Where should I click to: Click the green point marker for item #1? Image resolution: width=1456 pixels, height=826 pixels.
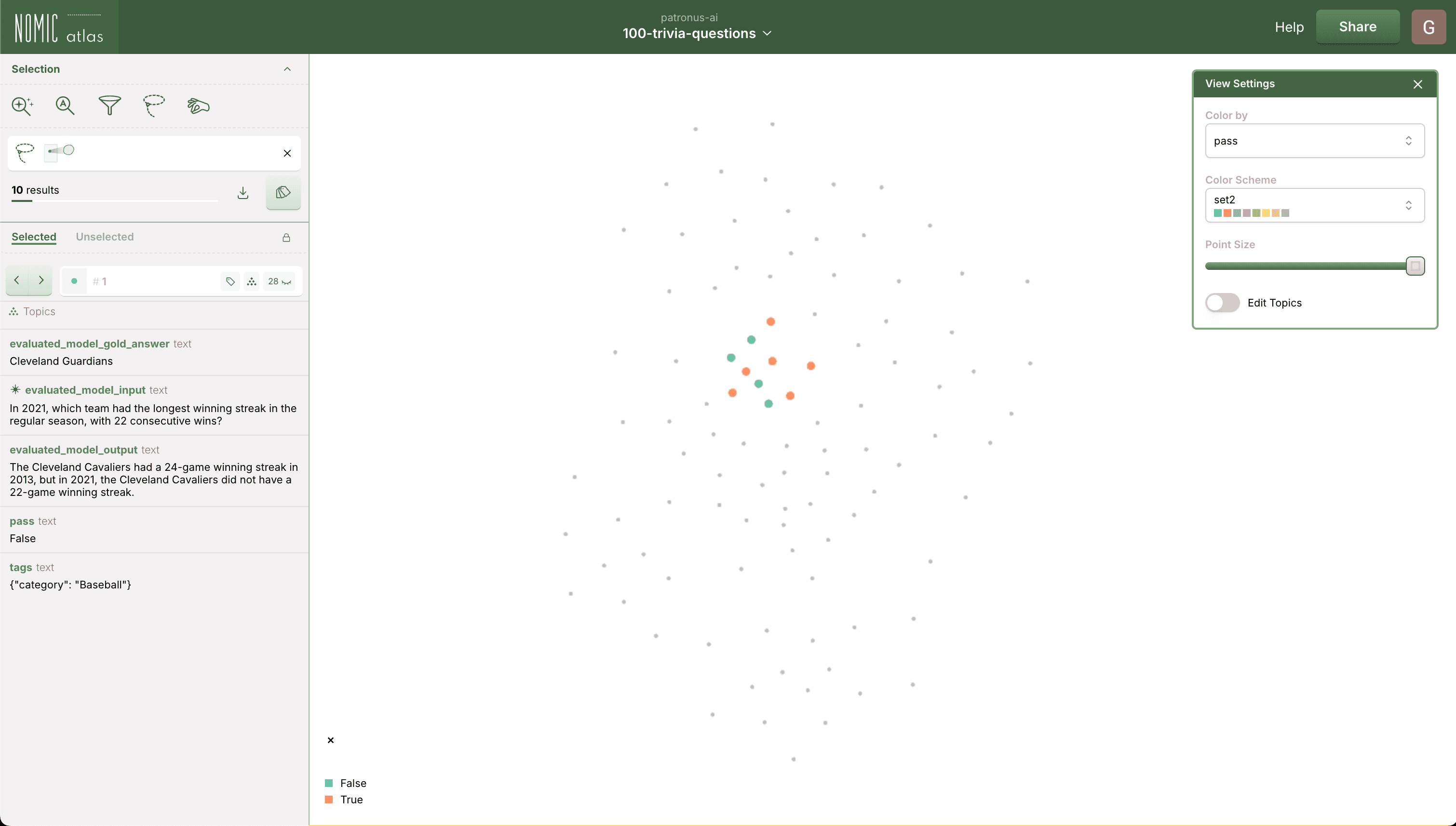click(x=74, y=281)
